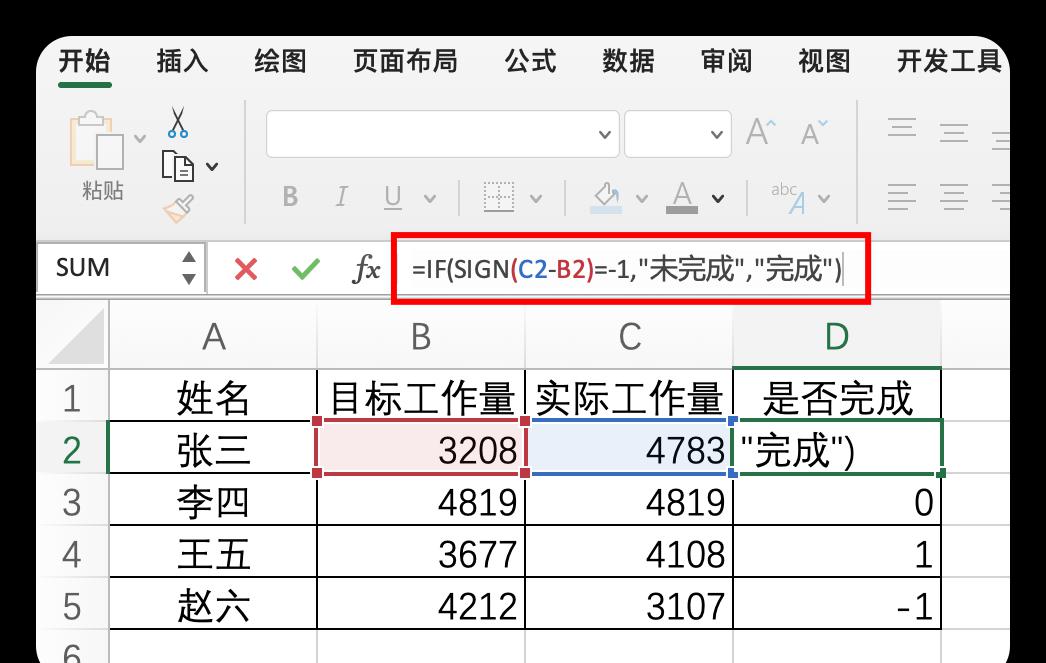Select column A header
The image size is (1046, 663).
213,336
